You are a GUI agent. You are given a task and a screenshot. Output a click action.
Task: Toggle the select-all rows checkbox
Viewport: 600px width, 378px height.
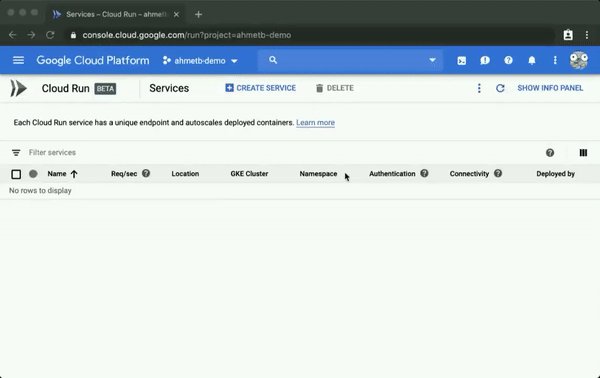coord(16,174)
